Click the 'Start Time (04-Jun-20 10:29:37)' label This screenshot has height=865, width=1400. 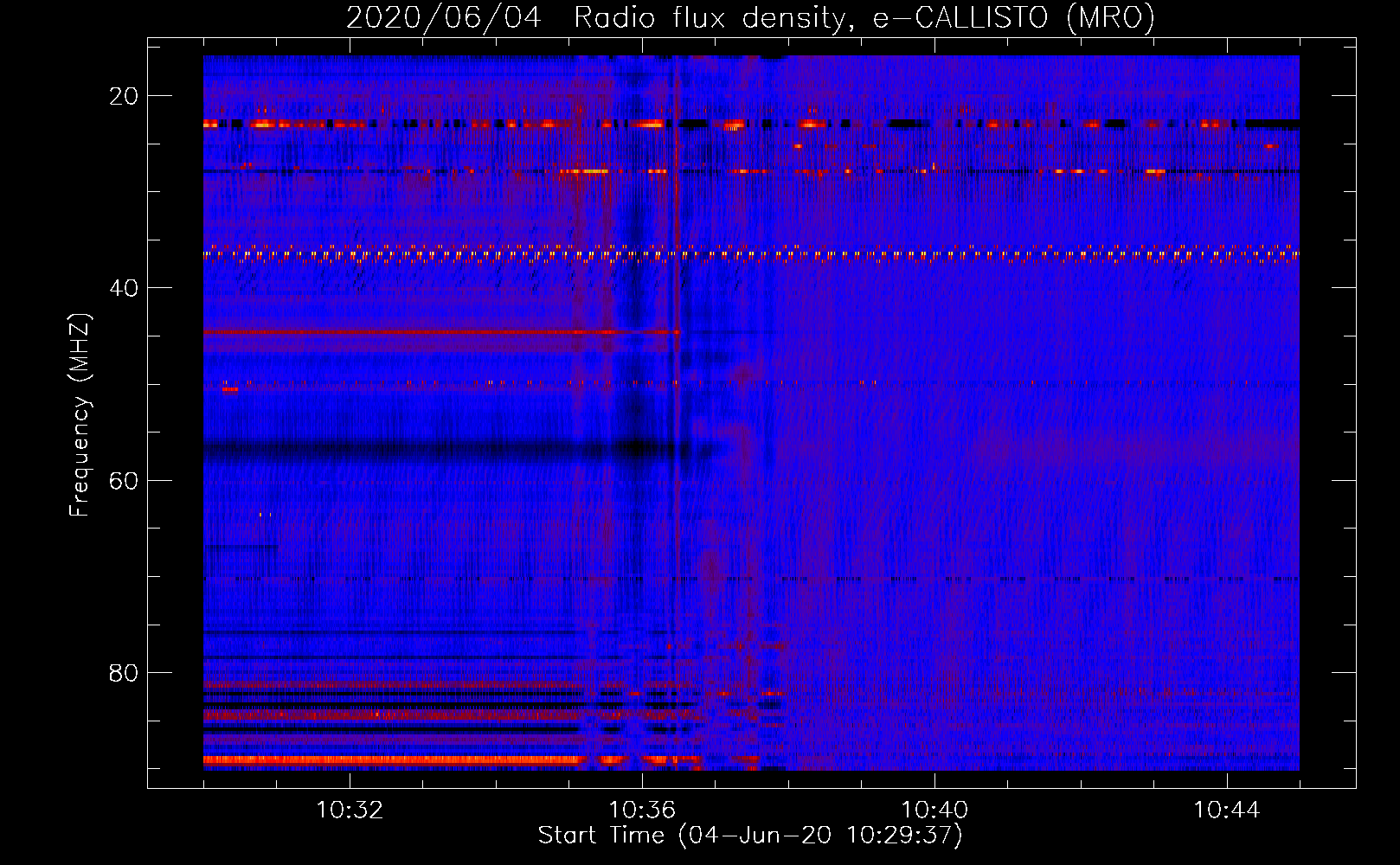(750, 836)
